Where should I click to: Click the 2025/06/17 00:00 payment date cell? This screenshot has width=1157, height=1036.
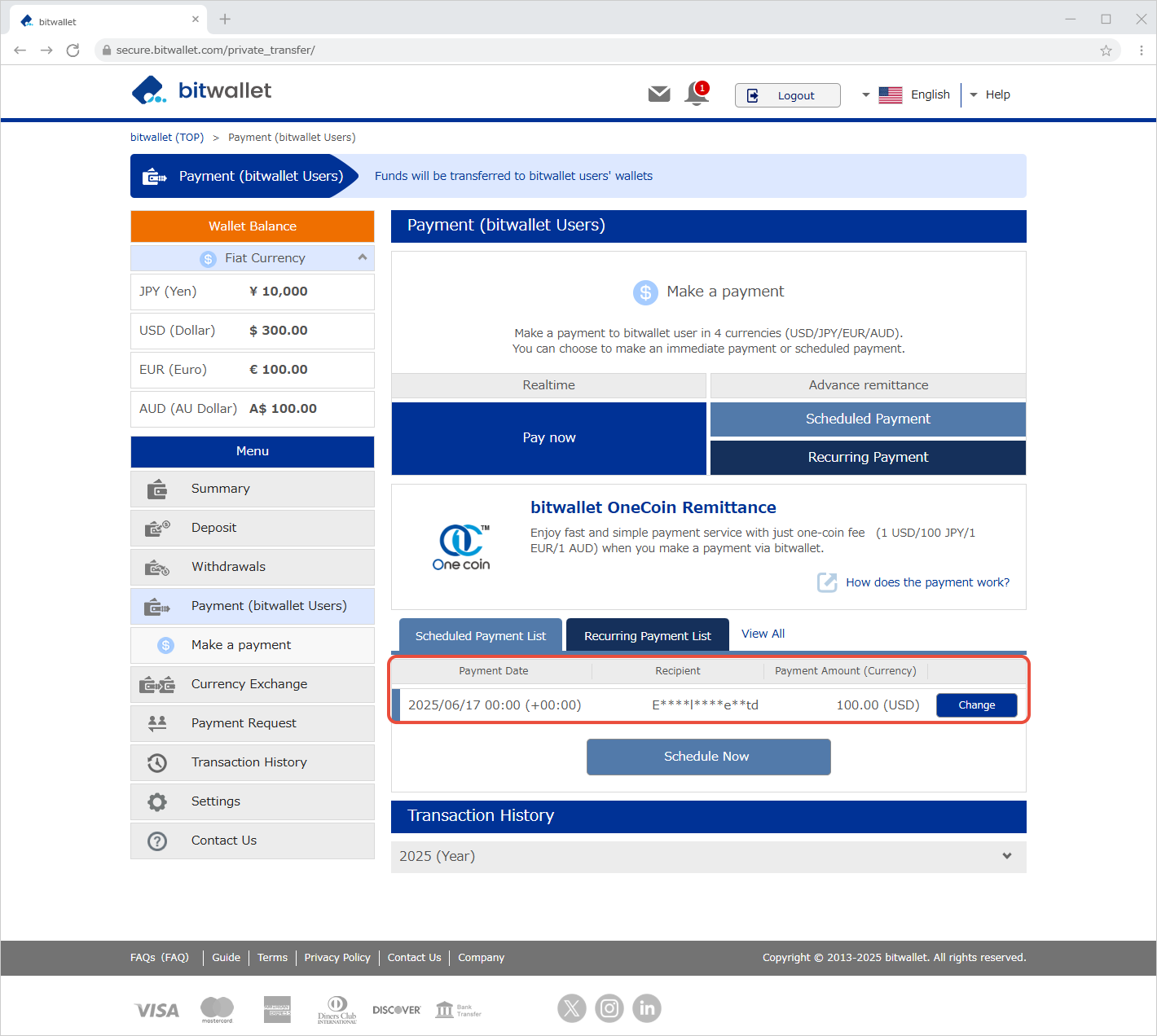[x=495, y=705]
